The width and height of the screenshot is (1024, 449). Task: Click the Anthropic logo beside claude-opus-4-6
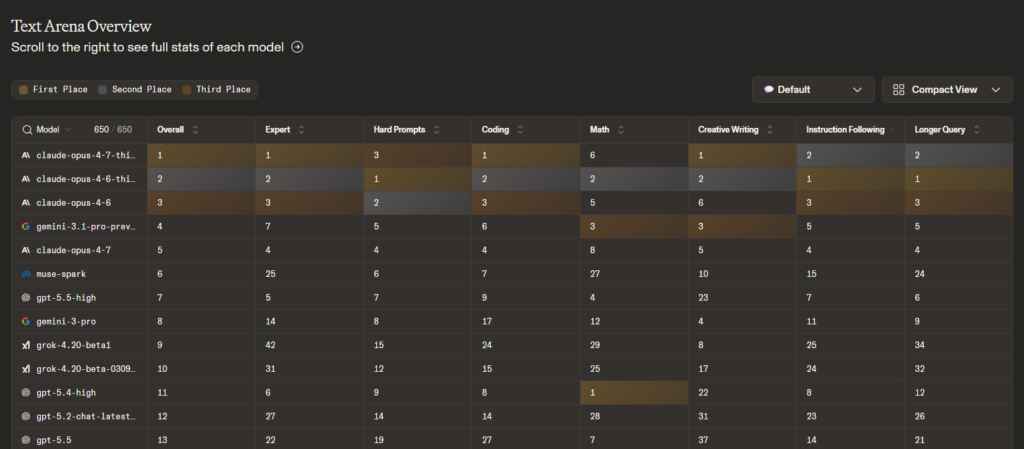[26, 203]
